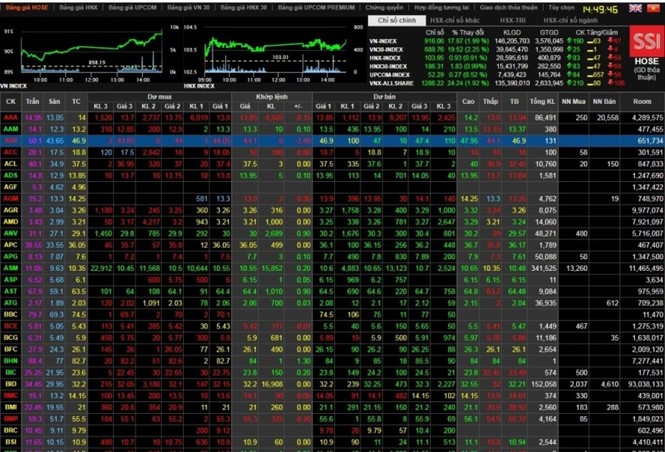Select the Chỉ số chính tab
The height and width of the screenshot is (452, 665).
397,20
